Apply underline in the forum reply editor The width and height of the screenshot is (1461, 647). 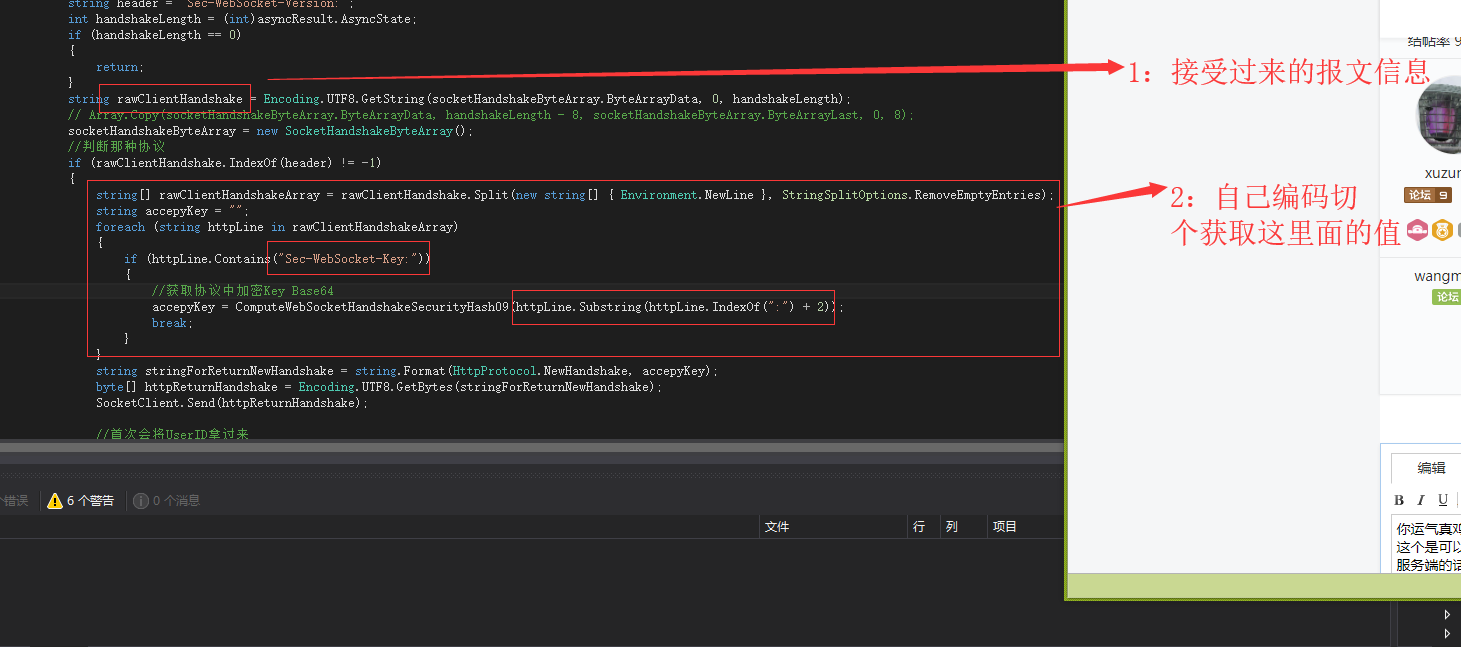coord(1443,500)
